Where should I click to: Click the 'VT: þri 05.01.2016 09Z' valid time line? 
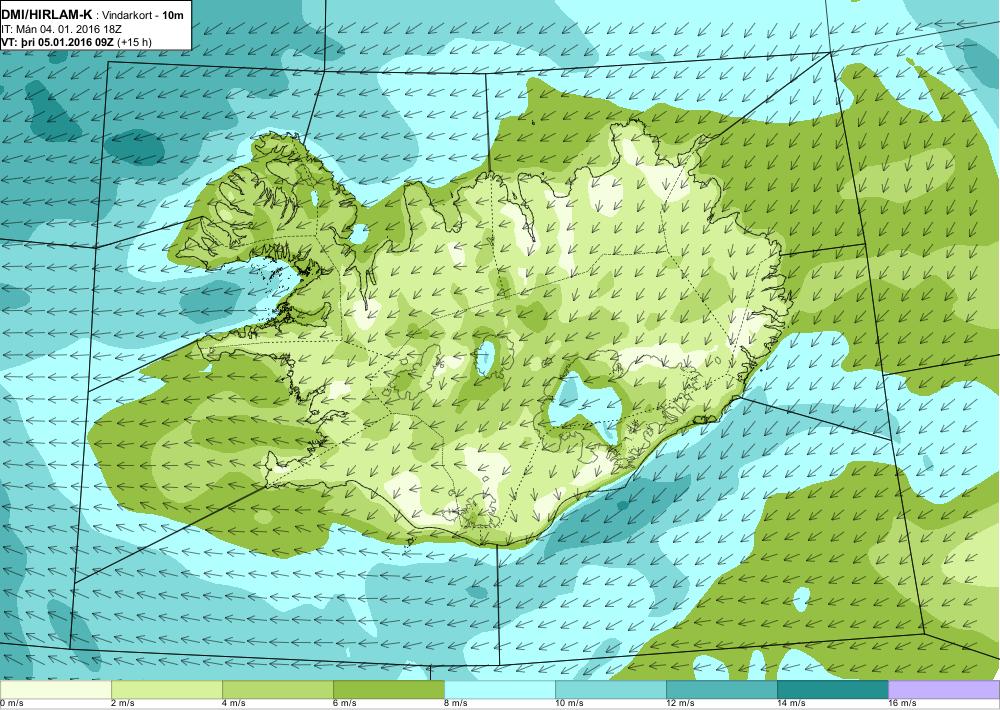pos(58,42)
